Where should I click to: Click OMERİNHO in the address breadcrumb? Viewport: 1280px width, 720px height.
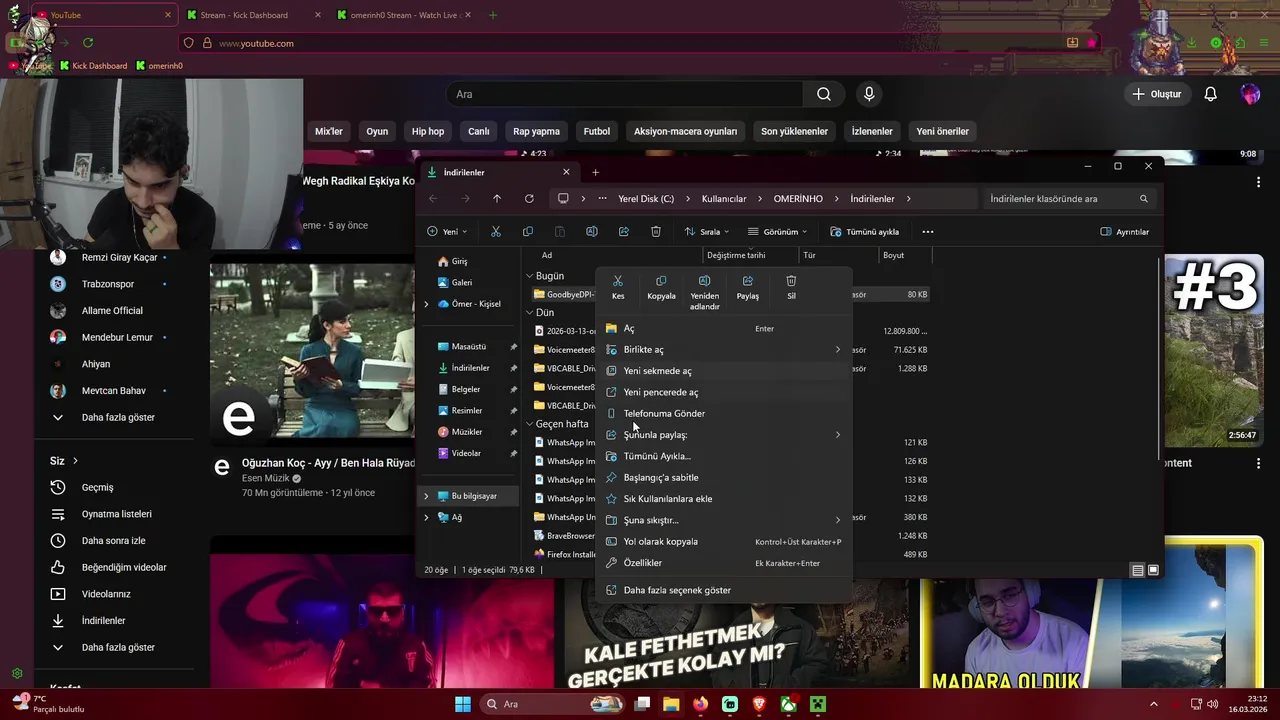click(x=798, y=199)
